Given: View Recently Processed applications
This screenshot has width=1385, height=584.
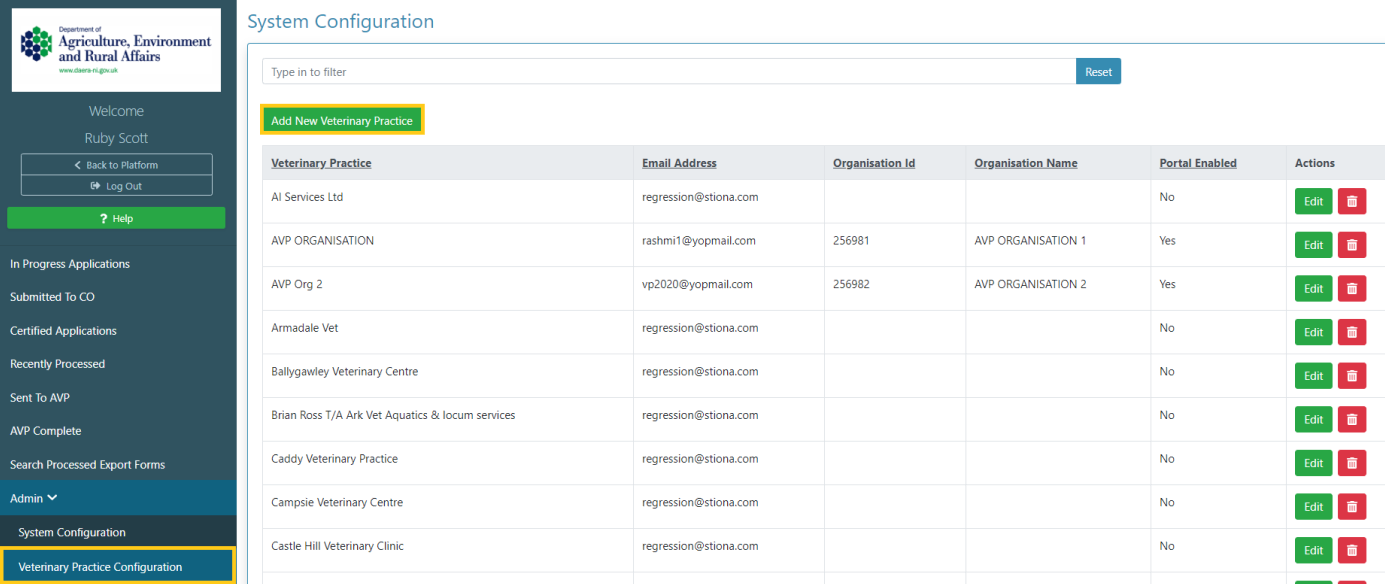Looking at the screenshot, I should [57, 364].
